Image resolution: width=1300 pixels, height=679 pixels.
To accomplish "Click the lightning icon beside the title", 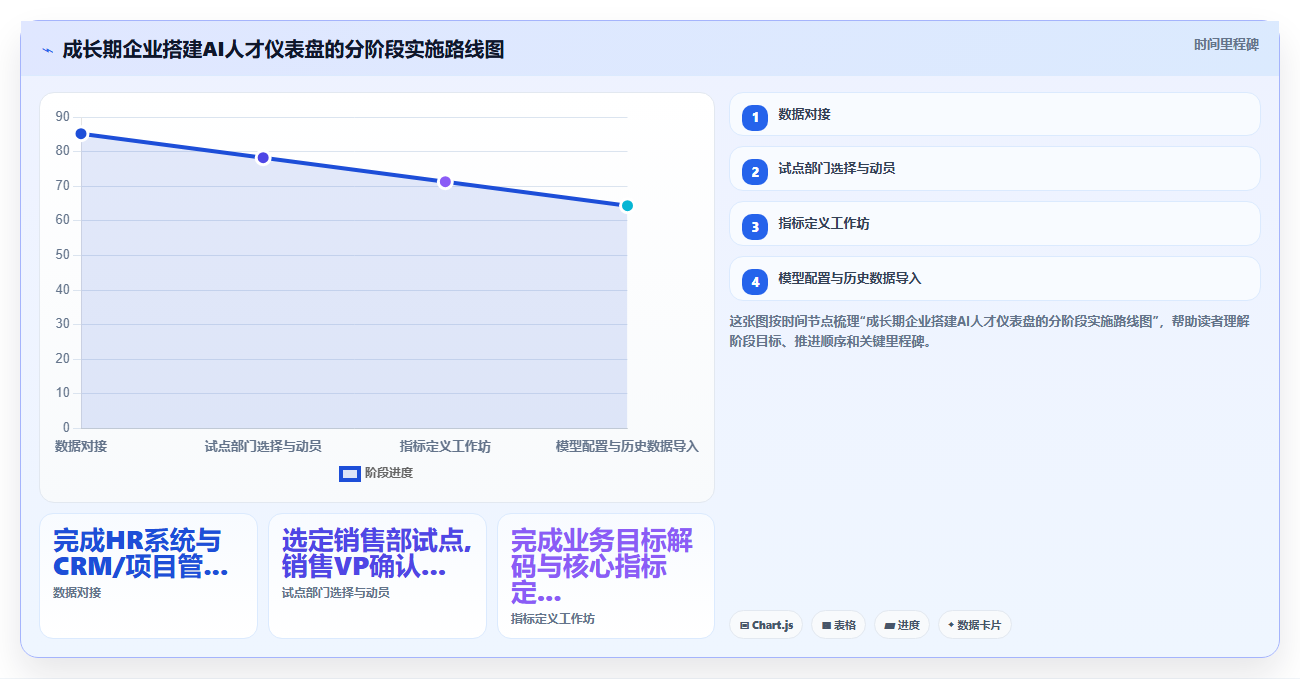I will click(x=47, y=50).
